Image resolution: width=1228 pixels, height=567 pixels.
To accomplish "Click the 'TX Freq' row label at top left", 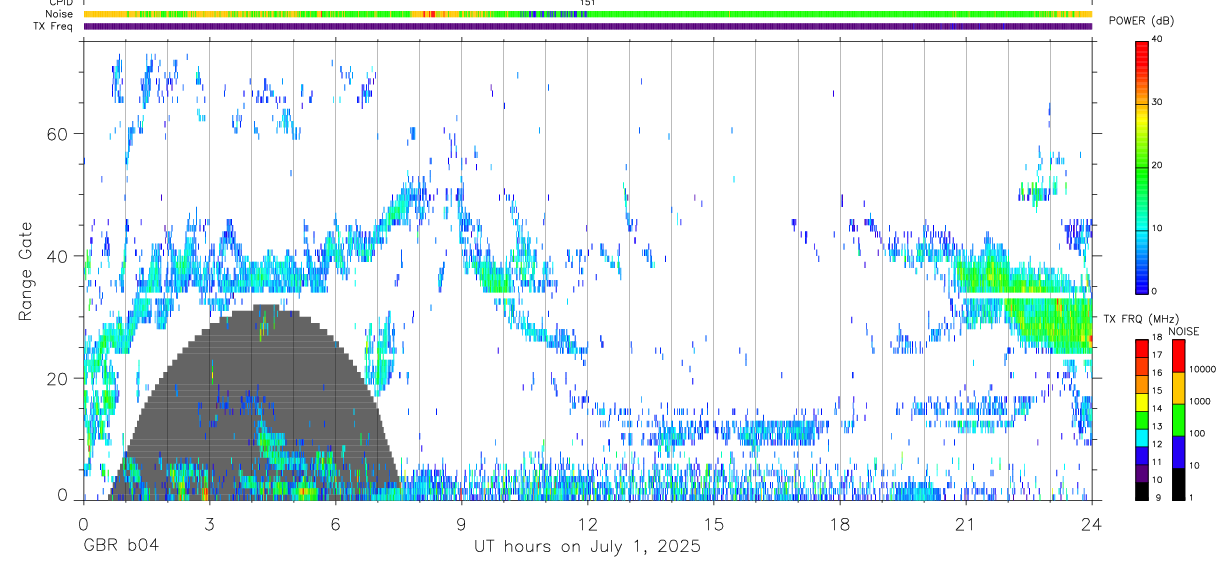I will point(53,26).
